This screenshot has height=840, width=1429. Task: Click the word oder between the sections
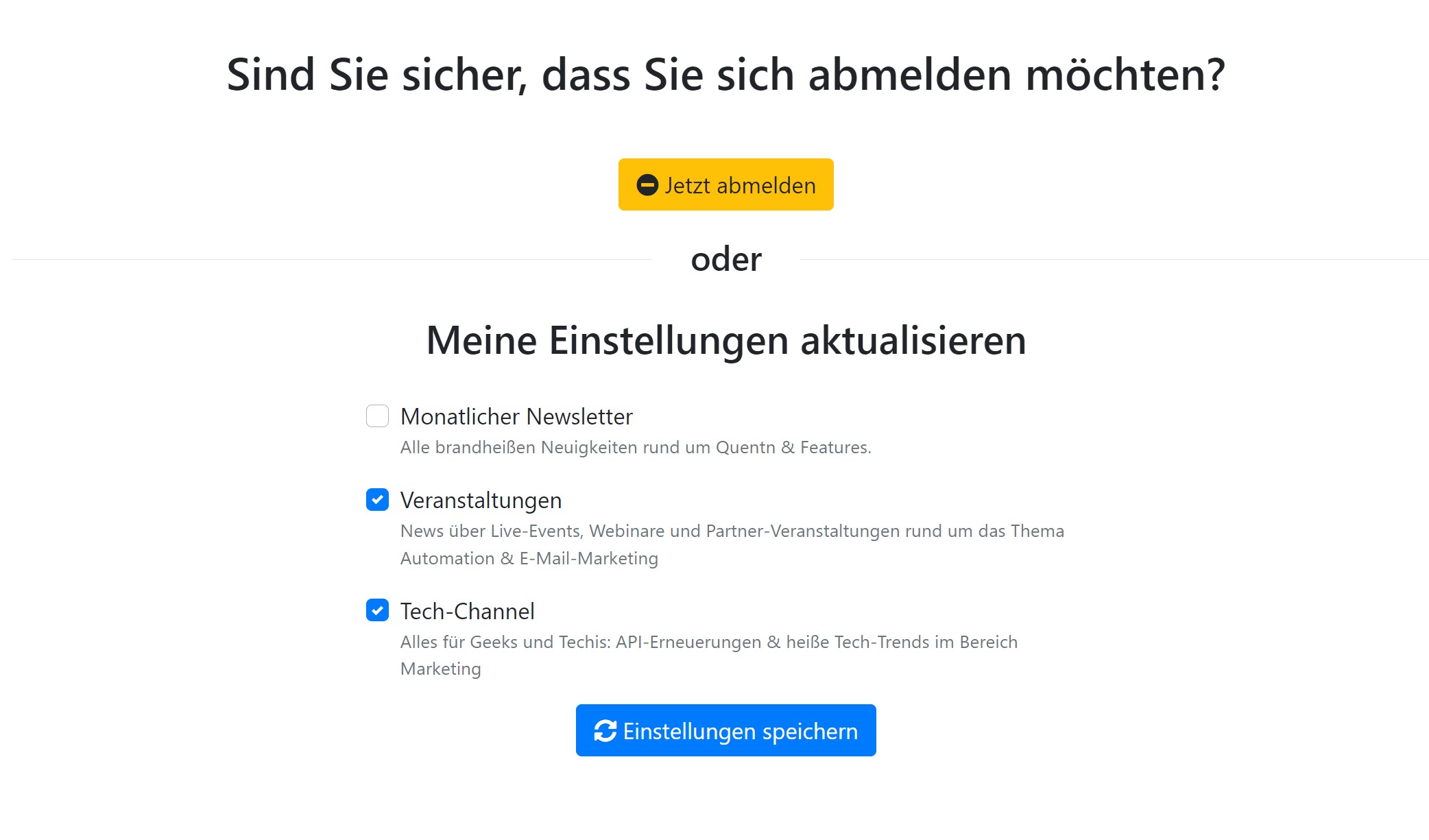coord(725,259)
